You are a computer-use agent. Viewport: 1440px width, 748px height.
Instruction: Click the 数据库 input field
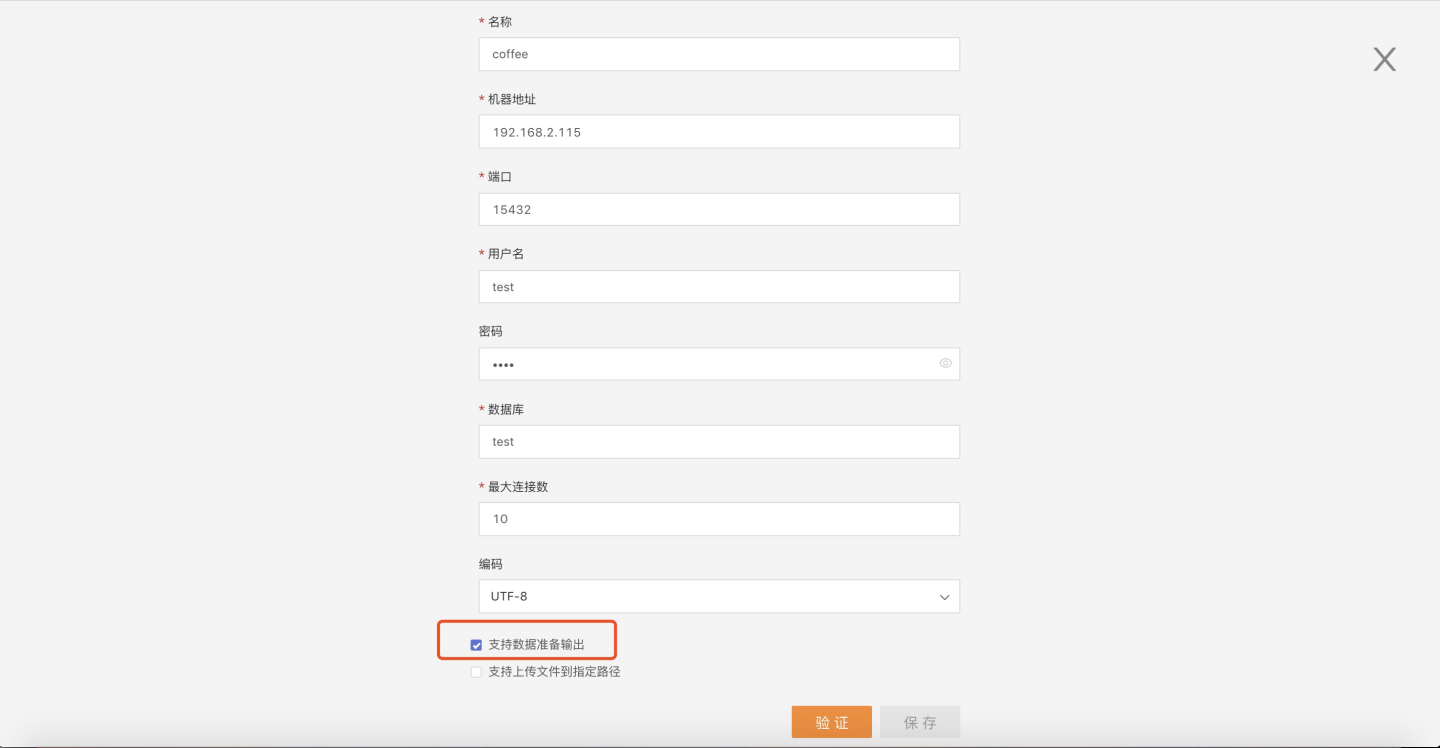tap(718, 442)
